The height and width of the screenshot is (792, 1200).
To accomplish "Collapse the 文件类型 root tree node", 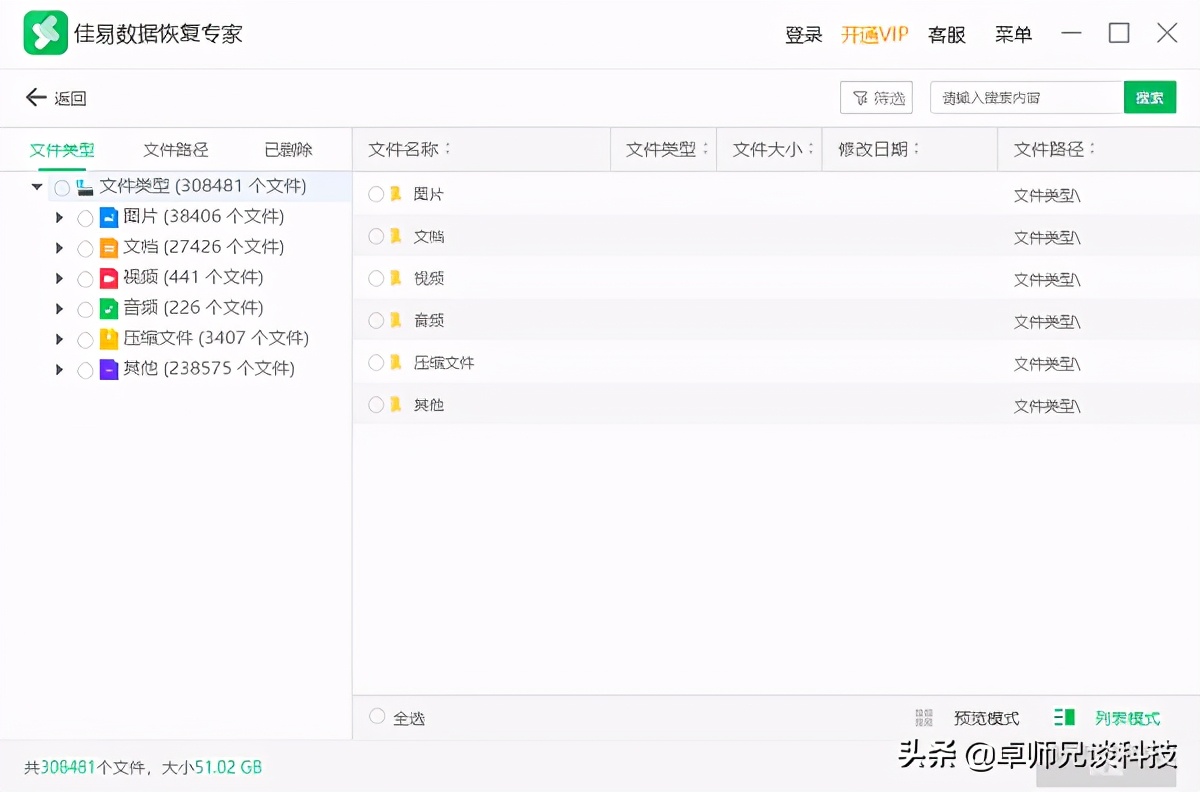I will [x=36, y=185].
